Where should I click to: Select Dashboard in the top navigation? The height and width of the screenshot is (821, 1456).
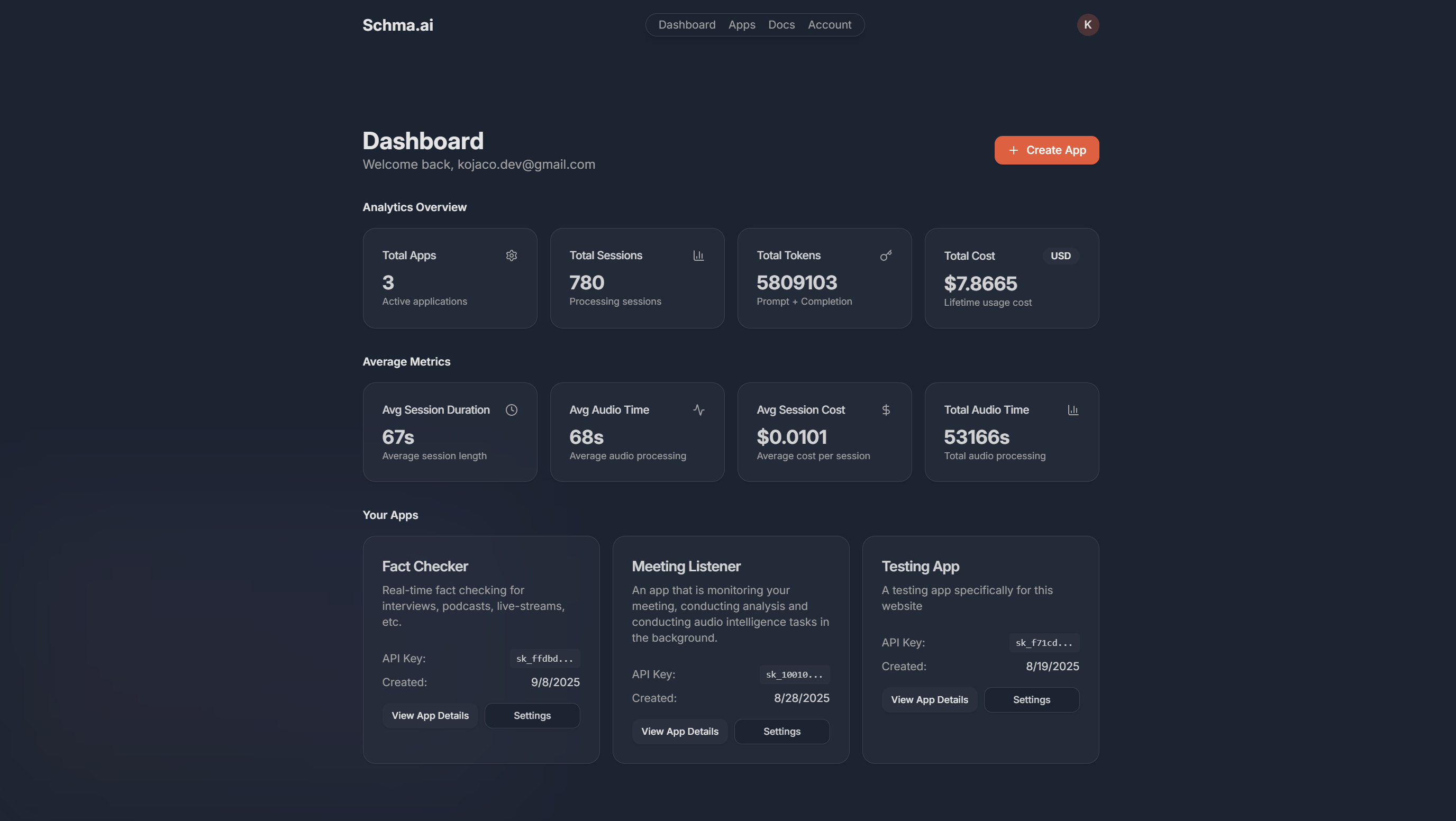pos(687,25)
